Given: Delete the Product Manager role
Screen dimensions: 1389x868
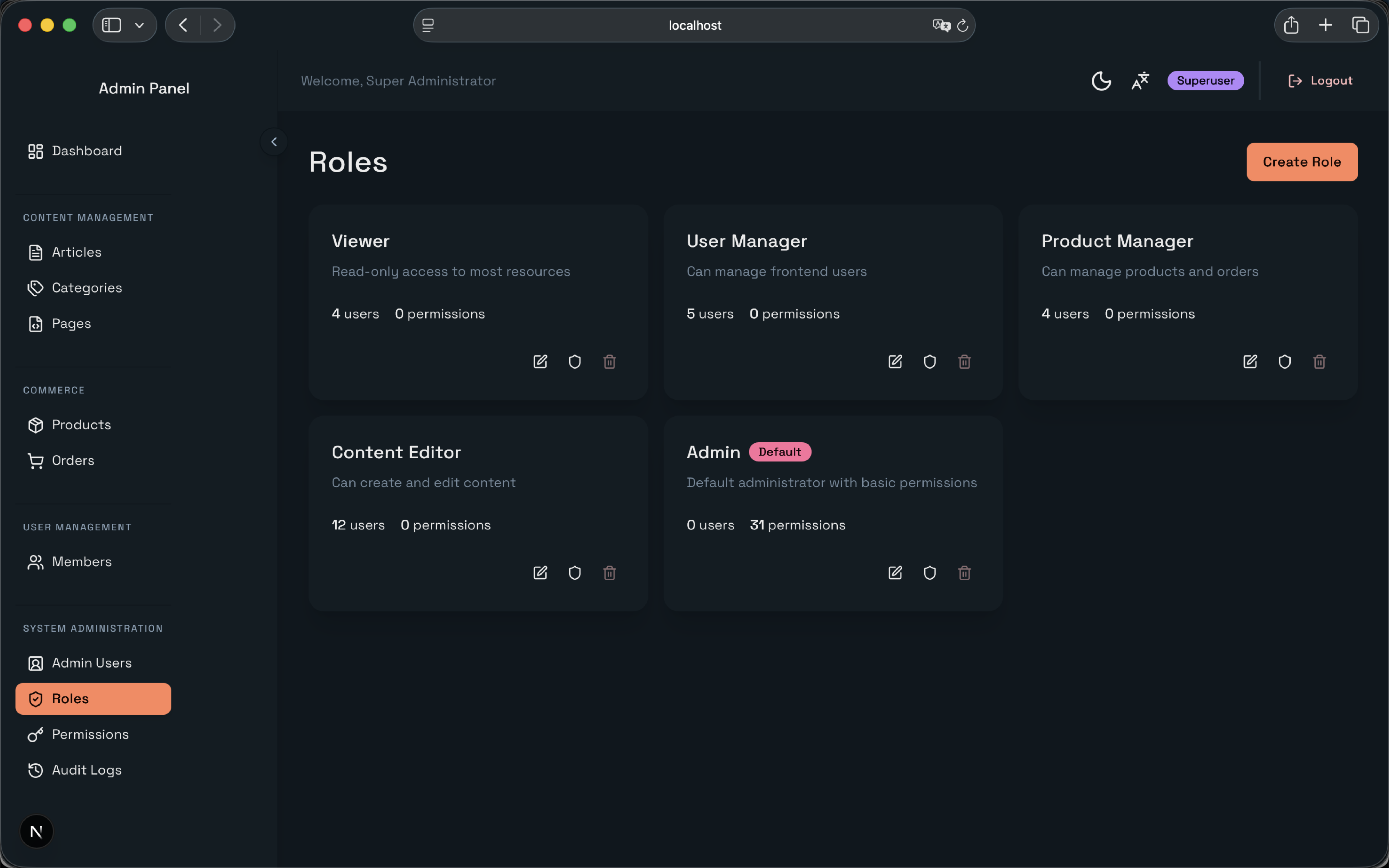Looking at the screenshot, I should [x=1320, y=362].
